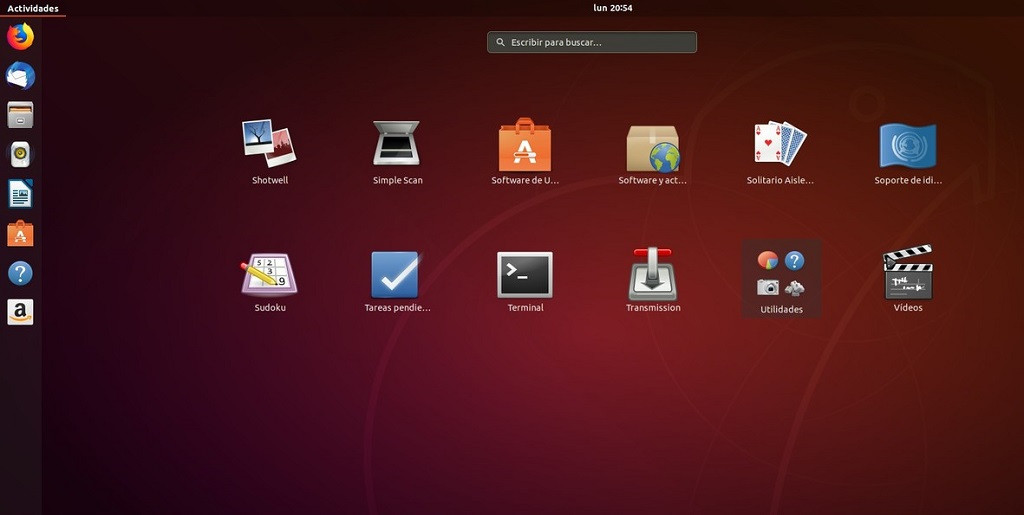
Task: Open Transmission torrent client
Action: [652, 273]
